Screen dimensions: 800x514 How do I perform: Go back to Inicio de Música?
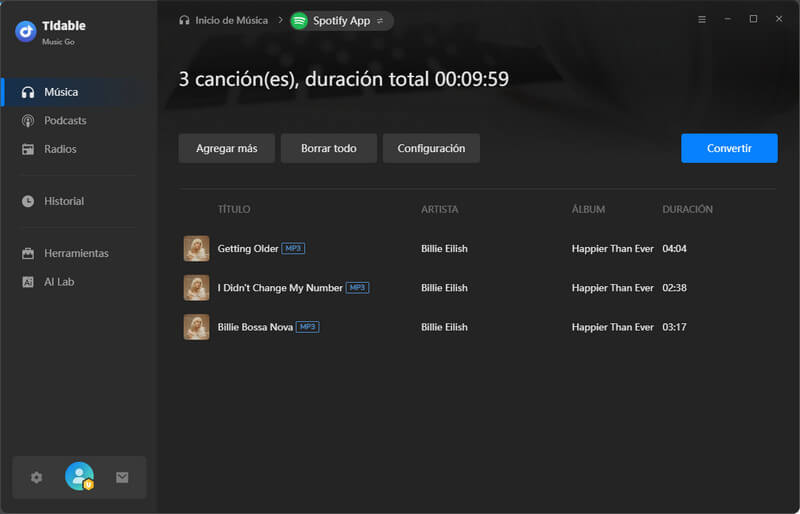click(x=223, y=20)
